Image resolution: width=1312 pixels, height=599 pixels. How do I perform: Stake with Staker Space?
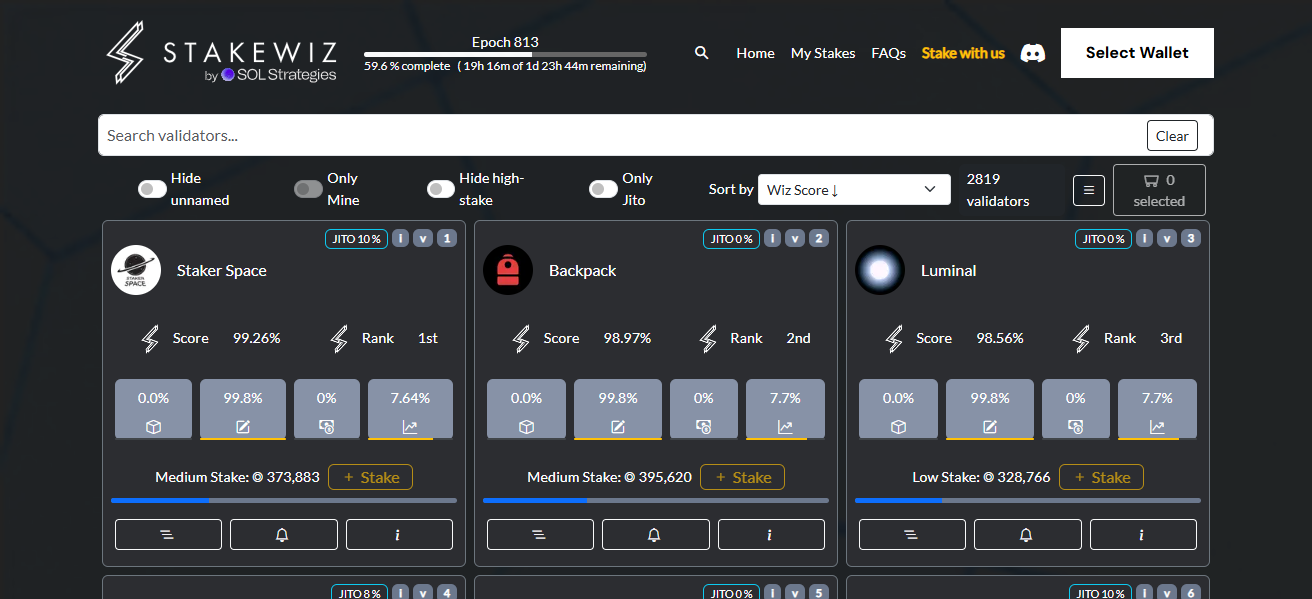point(370,477)
